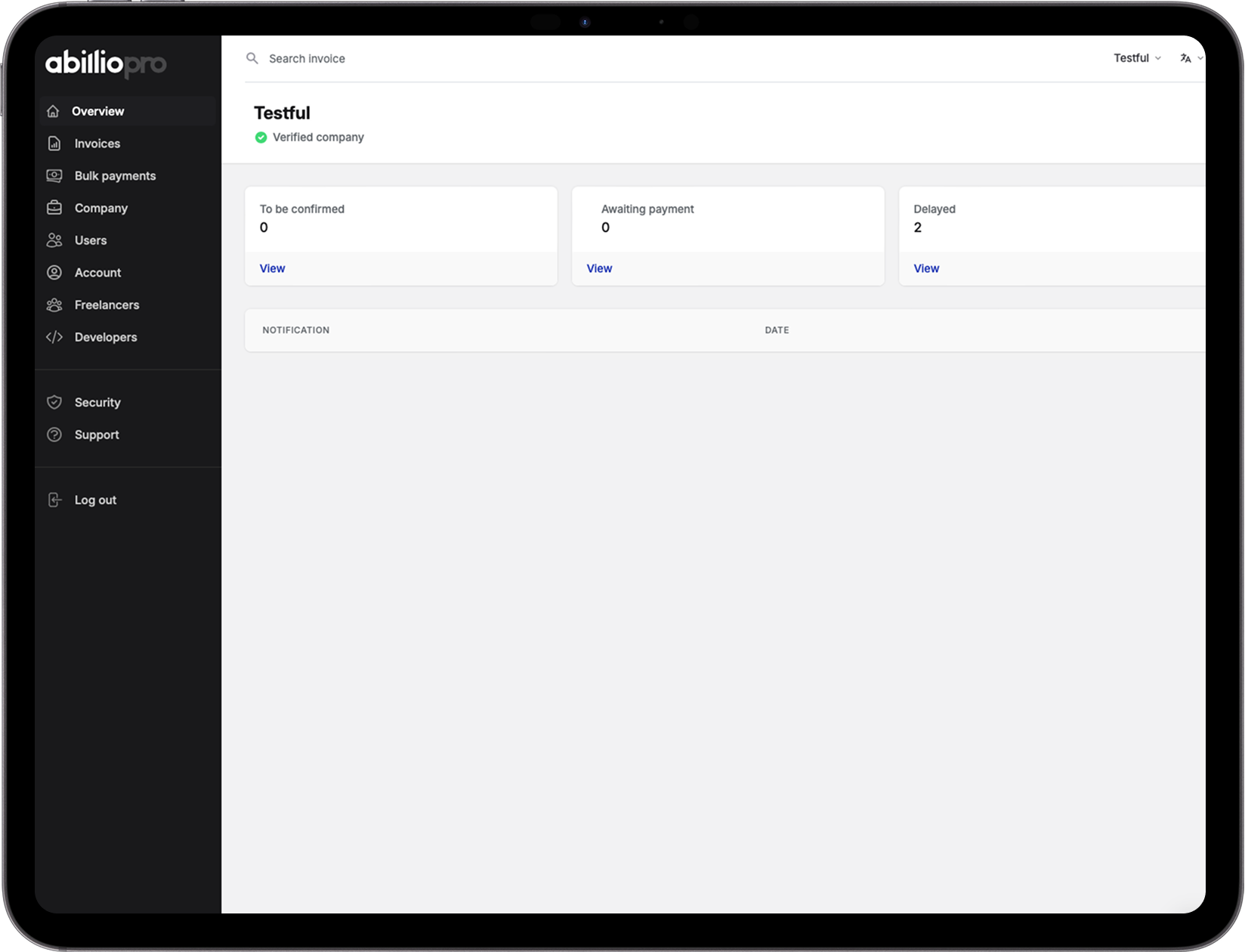The width and height of the screenshot is (1245, 952).
Task: Click the Log out door icon
Action: [x=54, y=500]
